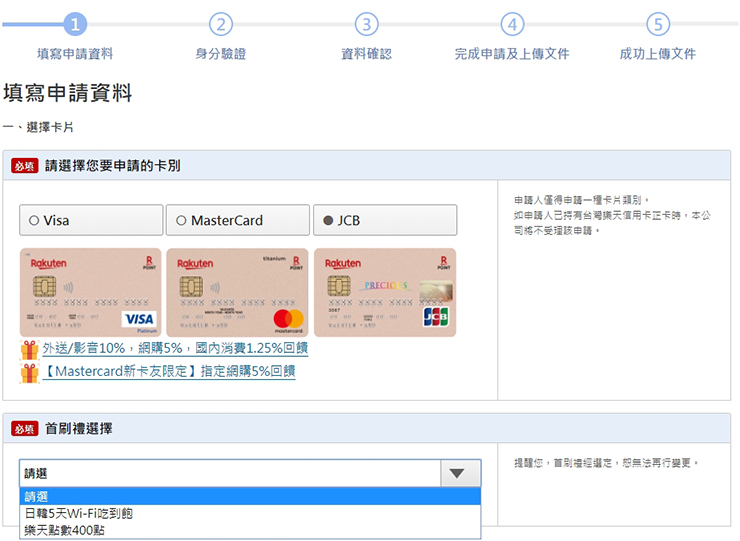Click the Mastercard logo on the titanium card
The height and width of the screenshot is (541, 740).
[288, 320]
